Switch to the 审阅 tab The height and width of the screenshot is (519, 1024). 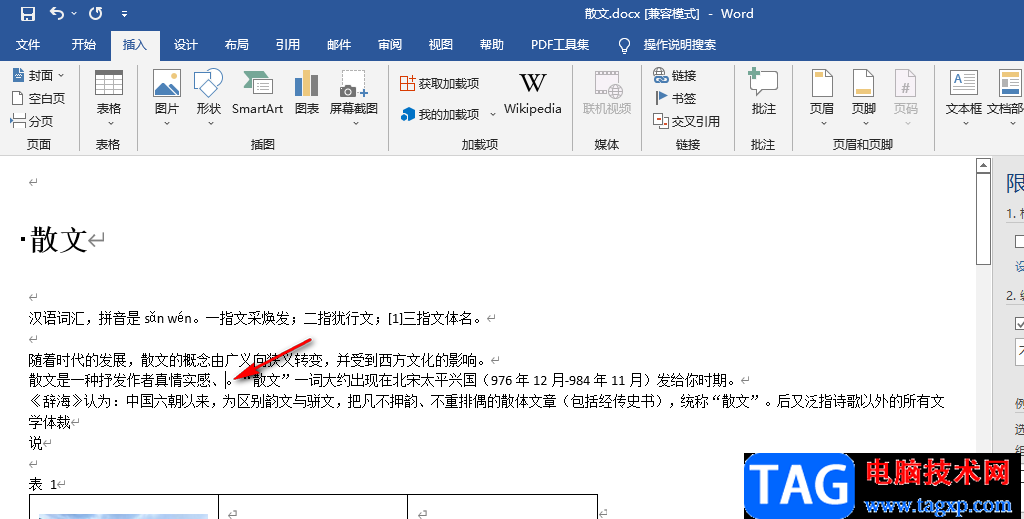(x=390, y=44)
